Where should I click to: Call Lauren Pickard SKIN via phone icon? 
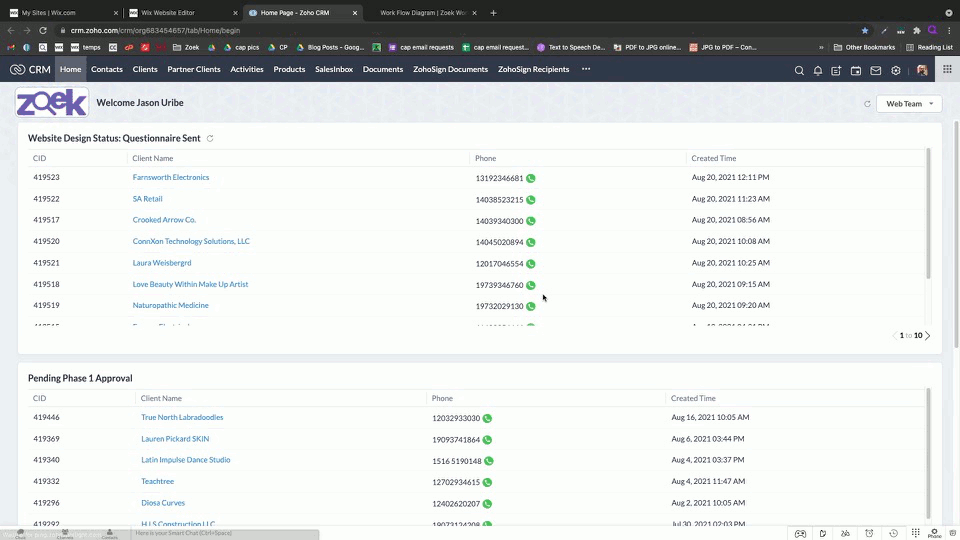tap(487, 440)
